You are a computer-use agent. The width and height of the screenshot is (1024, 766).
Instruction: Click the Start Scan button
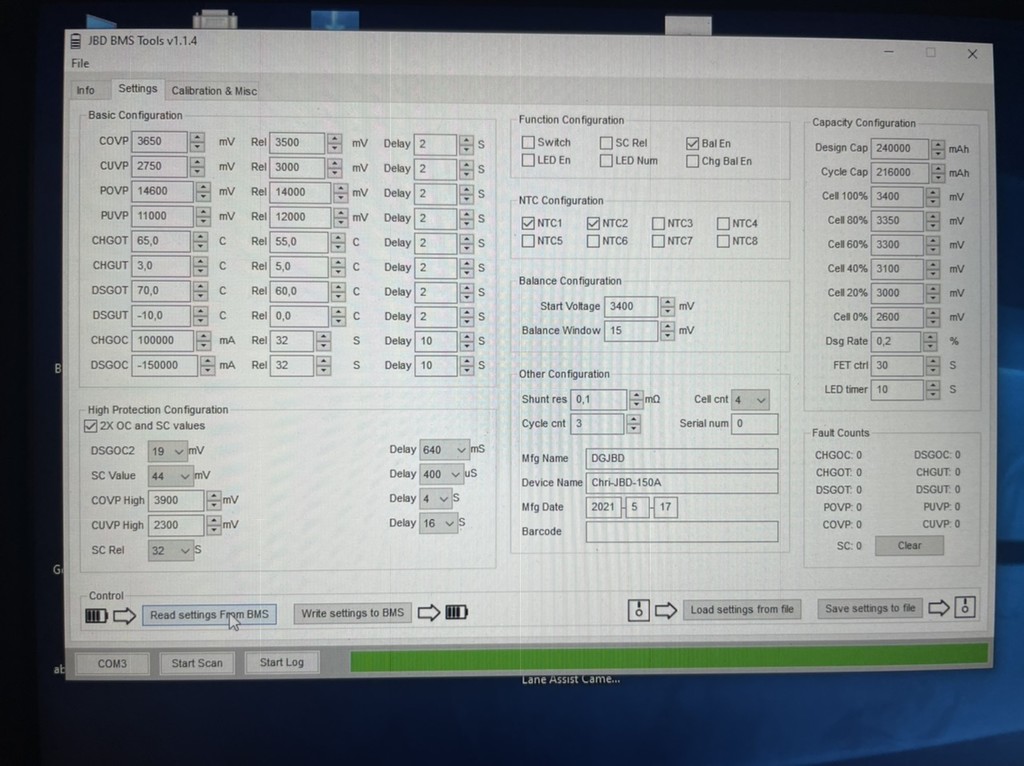197,663
